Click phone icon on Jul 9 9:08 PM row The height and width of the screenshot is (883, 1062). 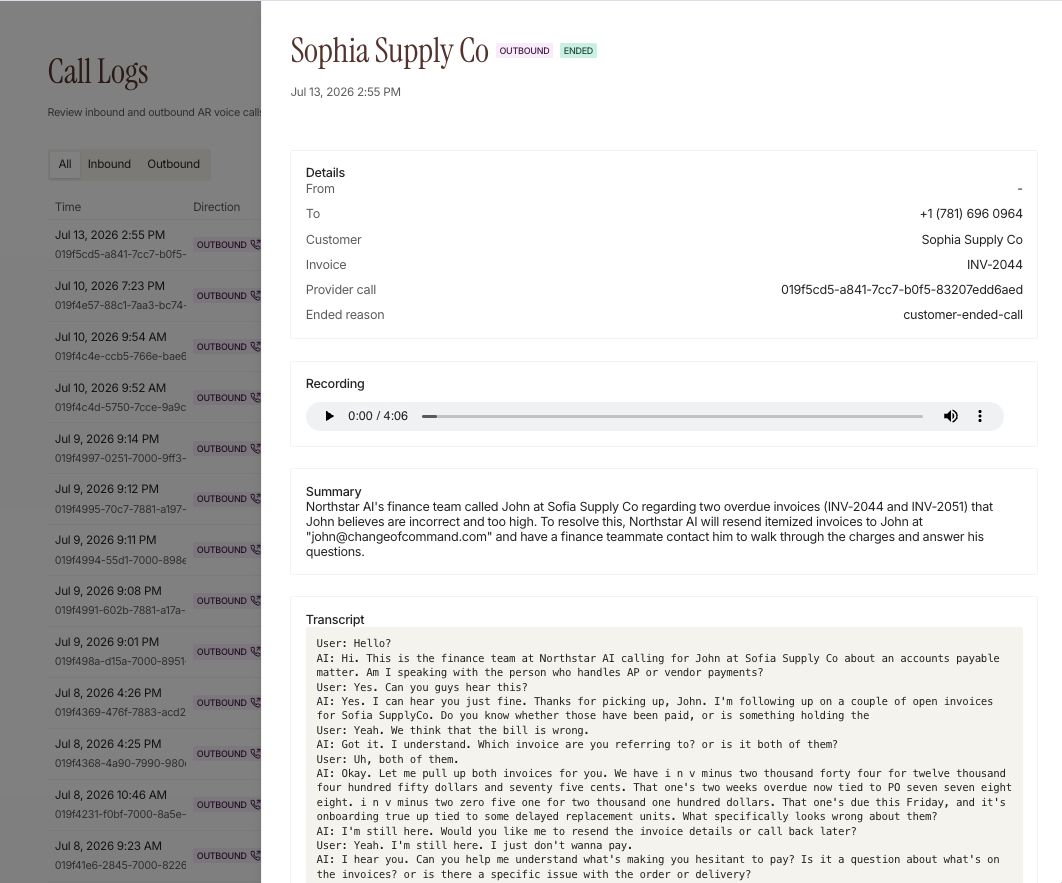[x=255, y=601]
